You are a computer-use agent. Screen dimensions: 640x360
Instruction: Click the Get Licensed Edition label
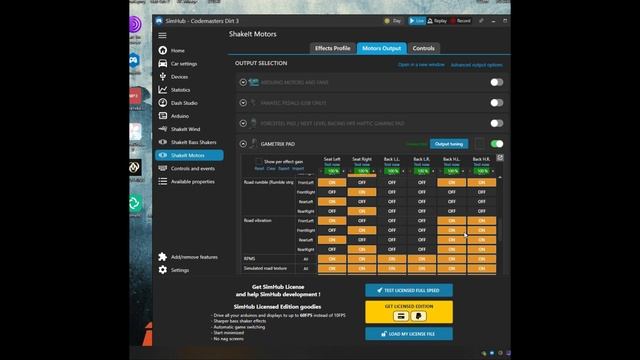[409, 306]
